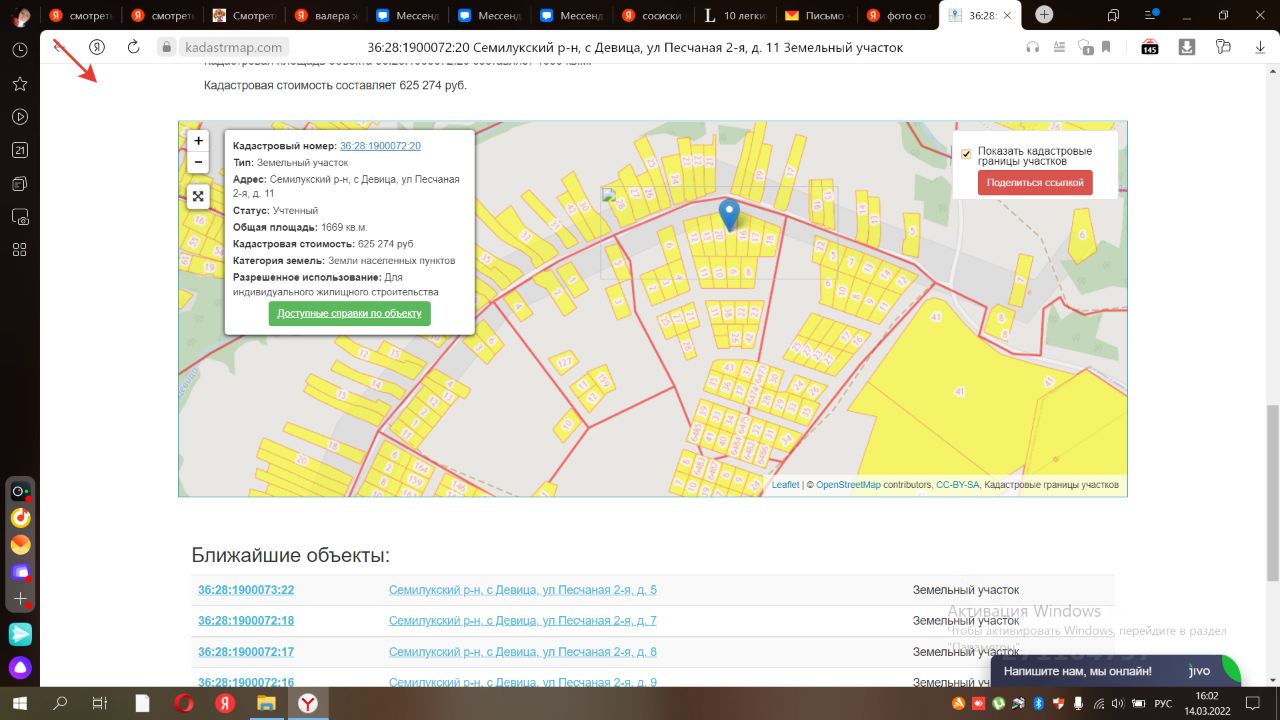This screenshot has height=720, width=1280.
Task: Open the Alice assistant purple icon in sidebar
Action: [20, 668]
